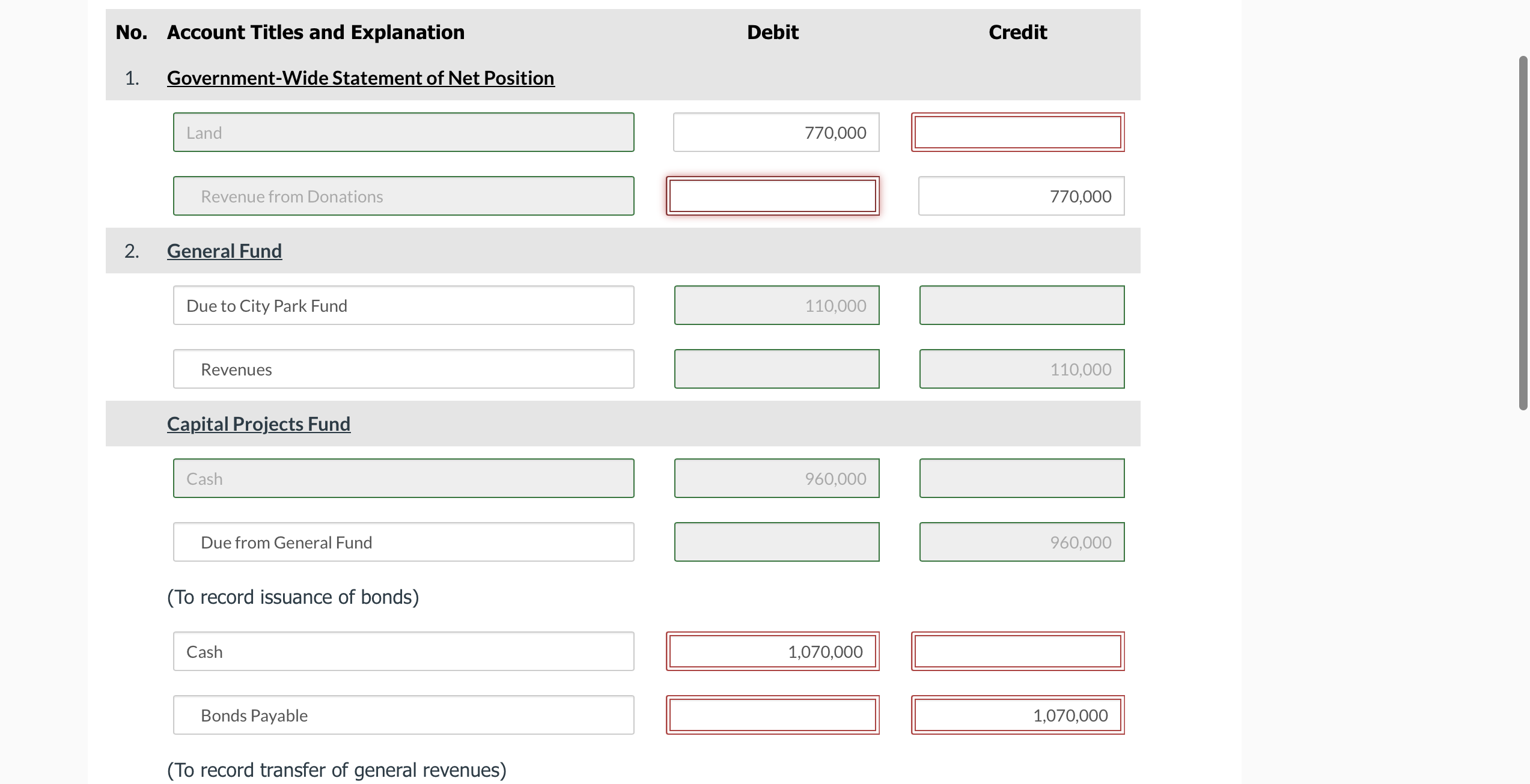Click the 960,000 debit amount field
1530x784 pixels.
coord(776,478)
